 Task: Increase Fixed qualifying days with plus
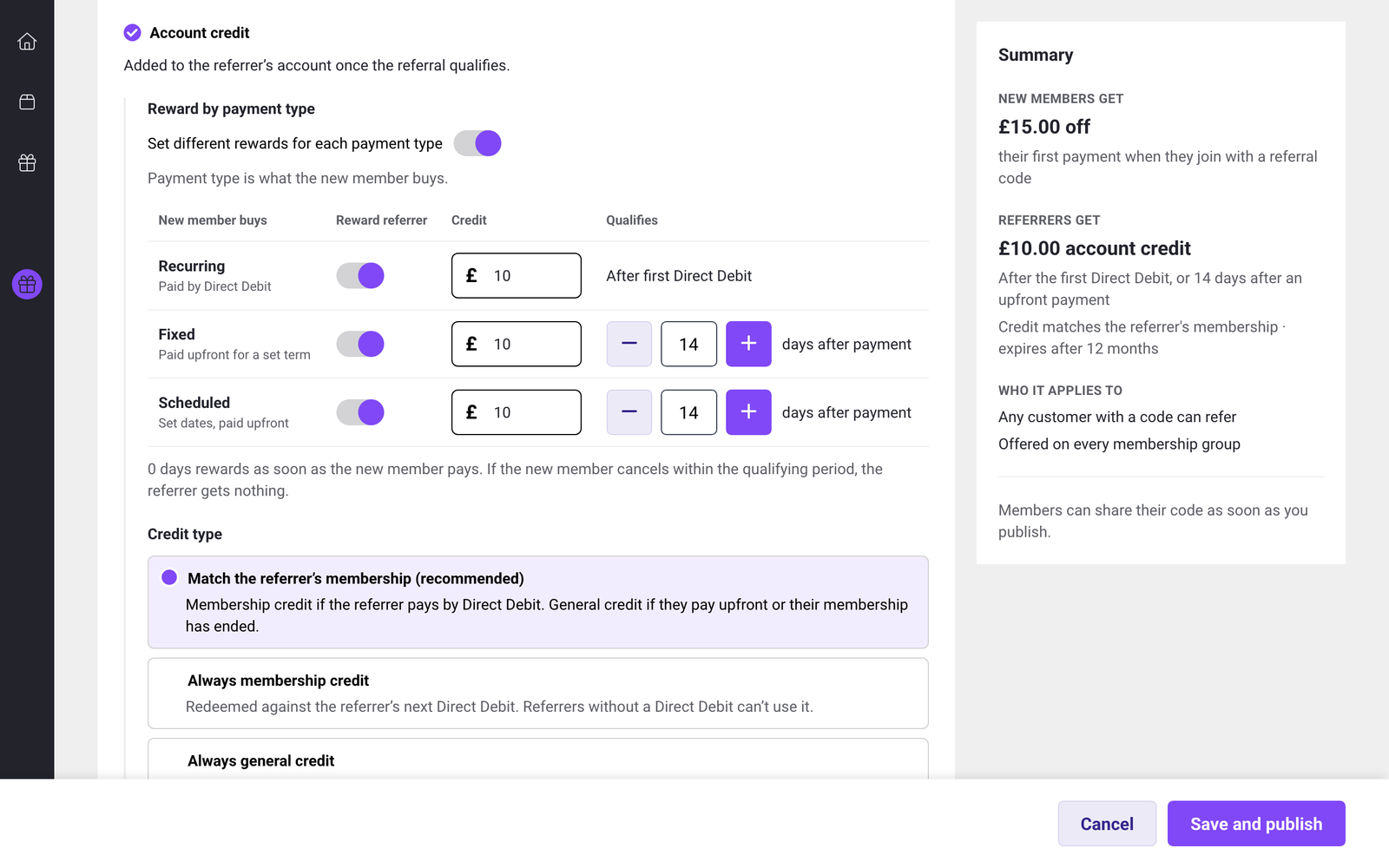coord(748,344)
